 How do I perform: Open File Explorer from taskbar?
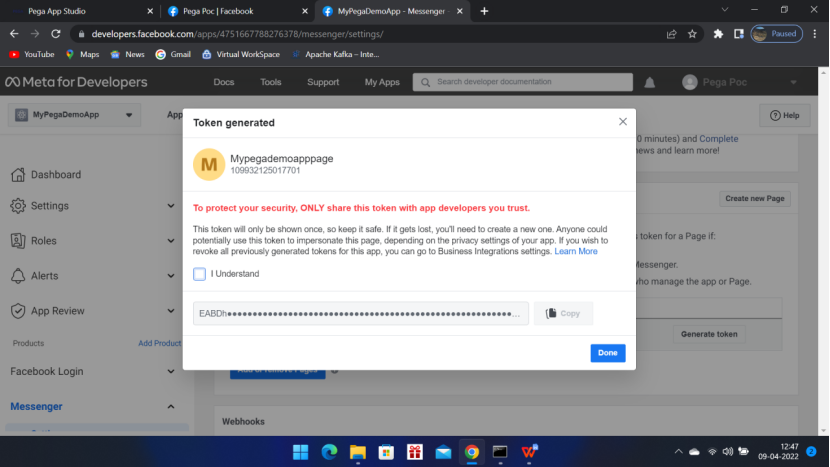(x=358, y=452)
